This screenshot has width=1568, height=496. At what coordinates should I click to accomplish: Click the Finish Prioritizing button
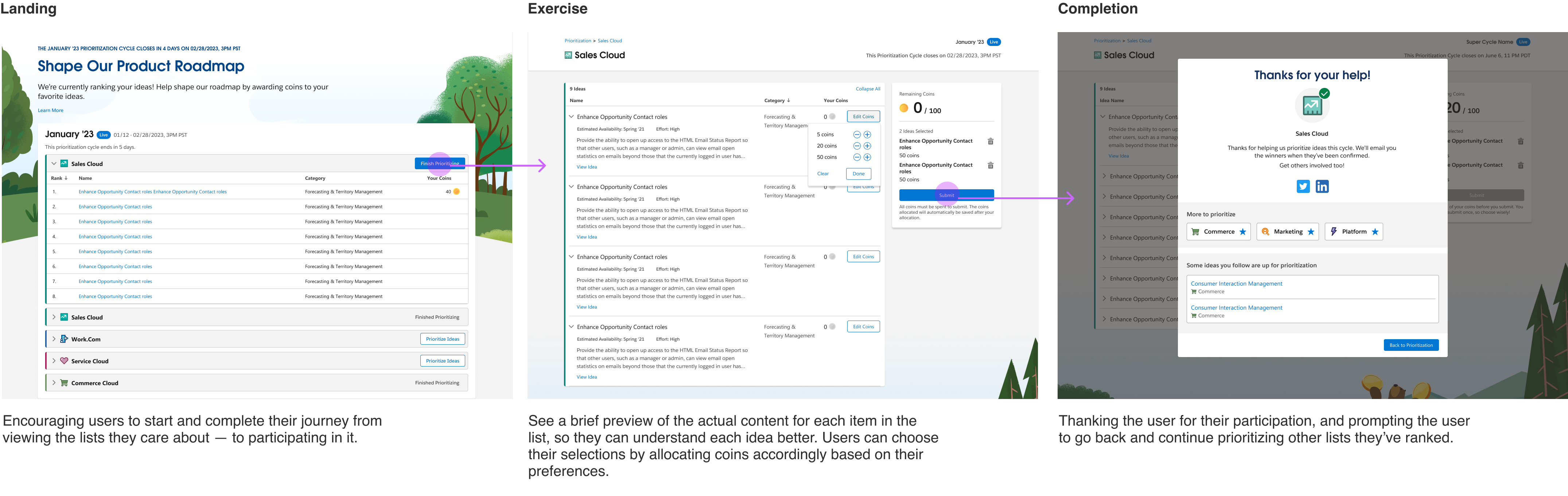point(440,164)
